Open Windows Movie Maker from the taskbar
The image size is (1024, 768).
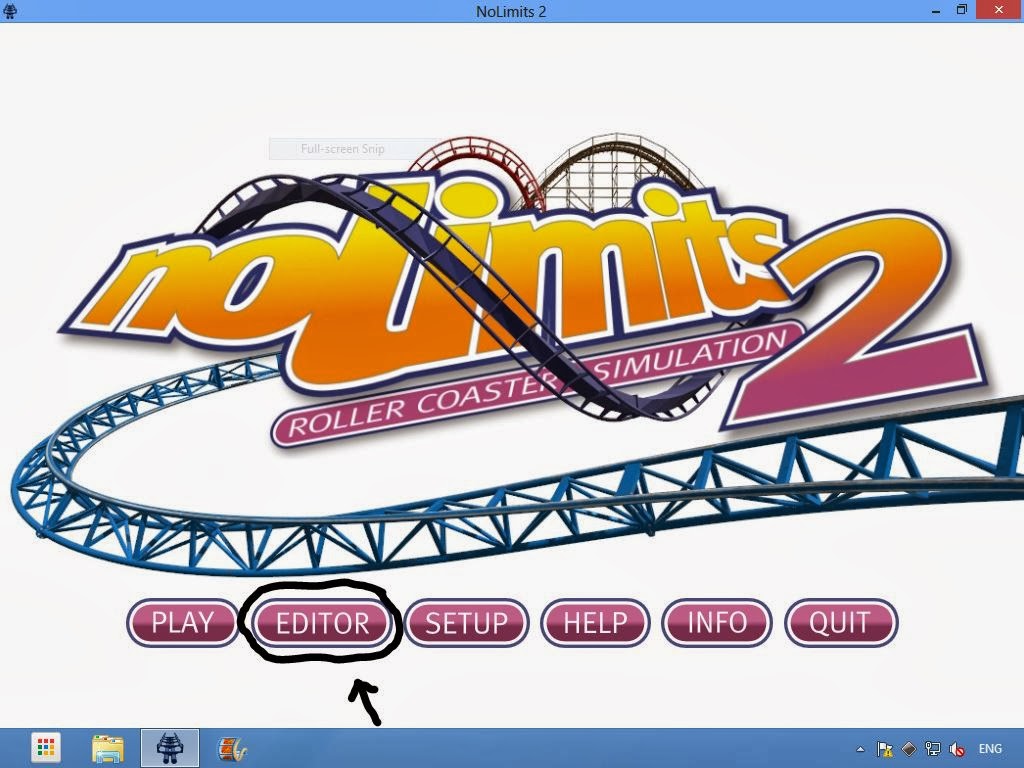pos(231,747)
